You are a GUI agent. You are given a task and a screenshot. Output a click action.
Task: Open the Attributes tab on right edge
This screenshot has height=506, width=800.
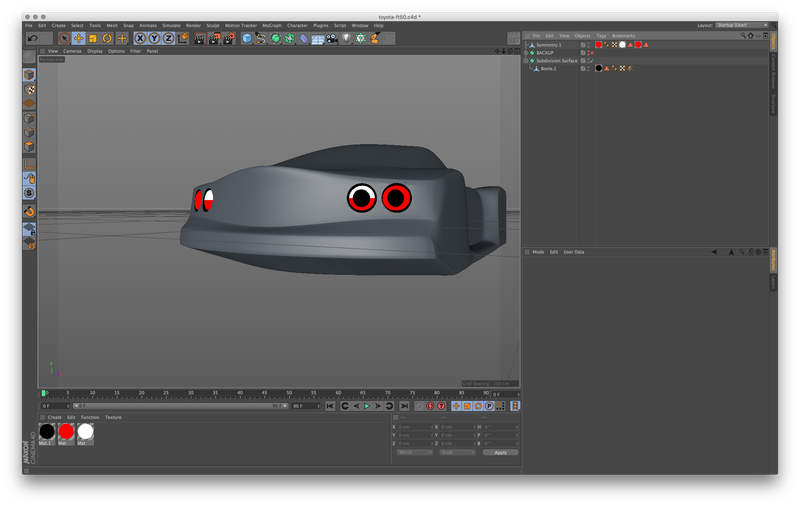click(773, 260)
